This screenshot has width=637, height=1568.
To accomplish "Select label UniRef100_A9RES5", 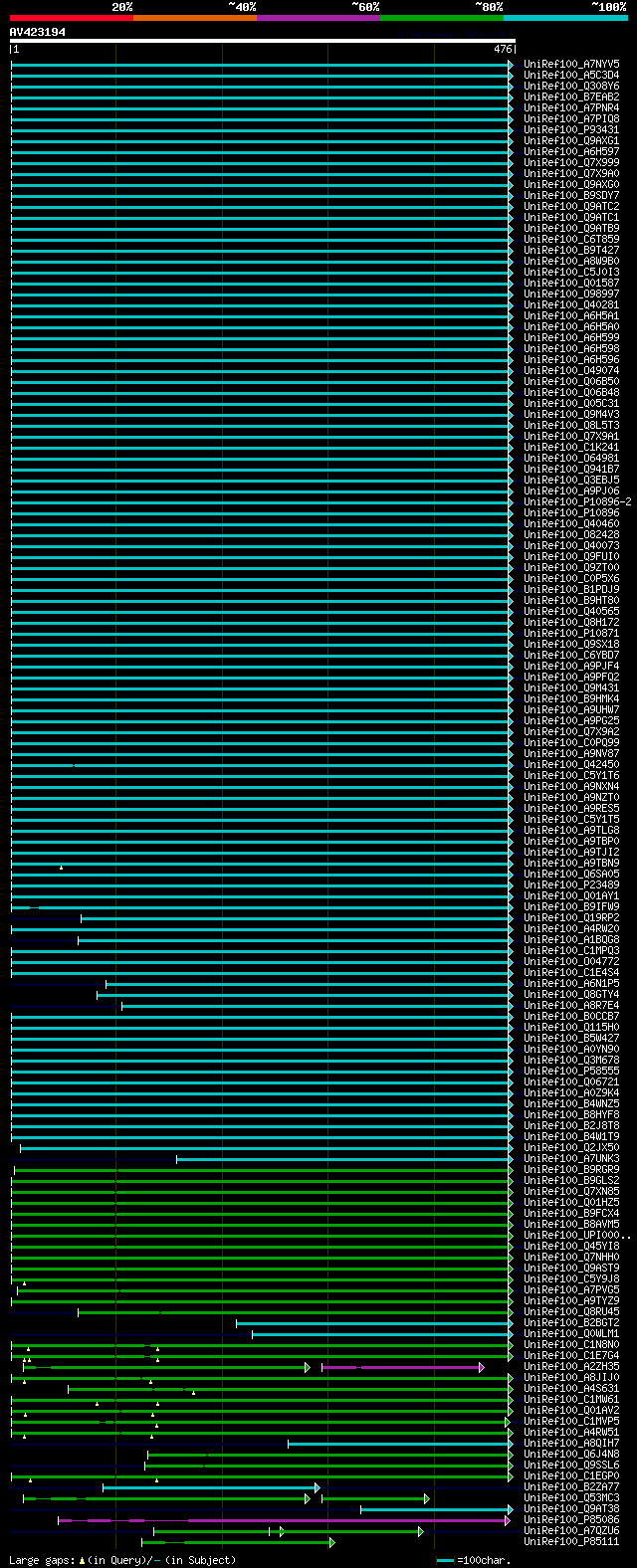I will click(x=571, y=808).
